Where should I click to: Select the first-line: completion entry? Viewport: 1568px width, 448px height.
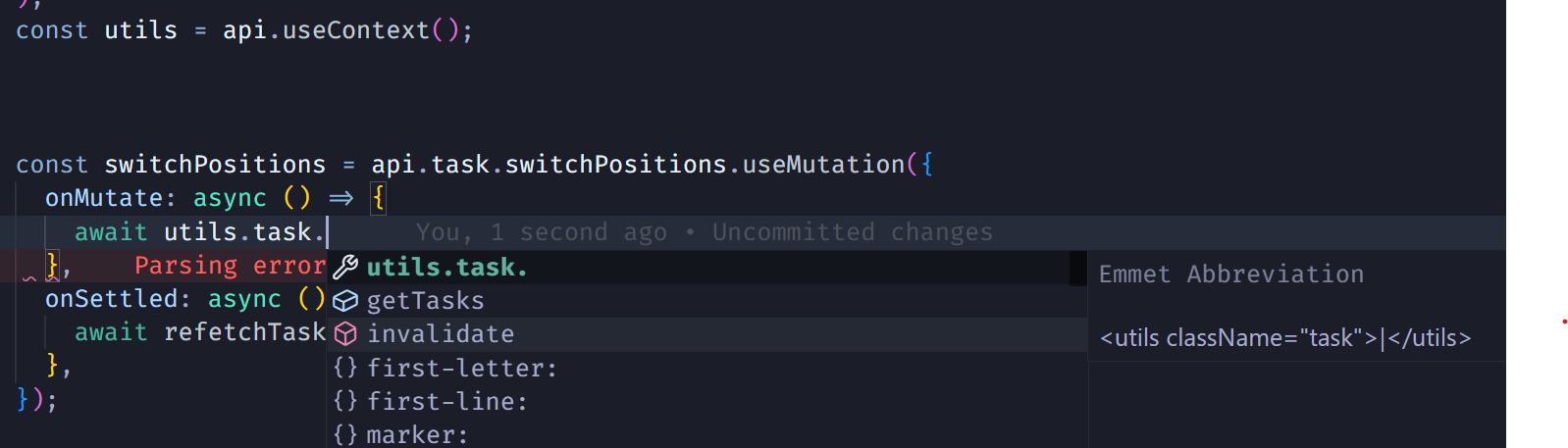446,401
